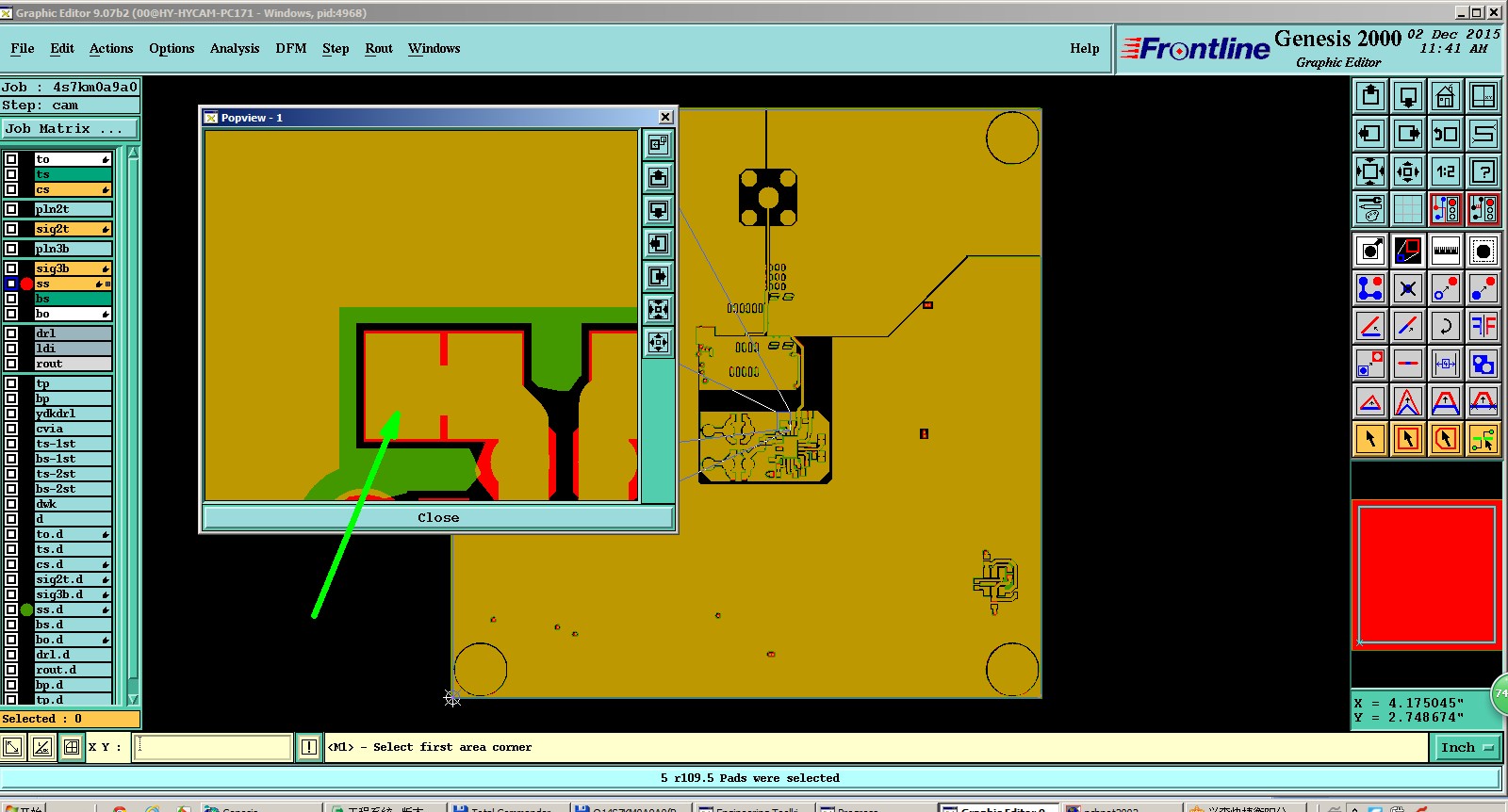Image resolution: width=1508 pixels, height=812 pixels.
Task: Click layer list scroll up arrow
Action: (133, 153)
